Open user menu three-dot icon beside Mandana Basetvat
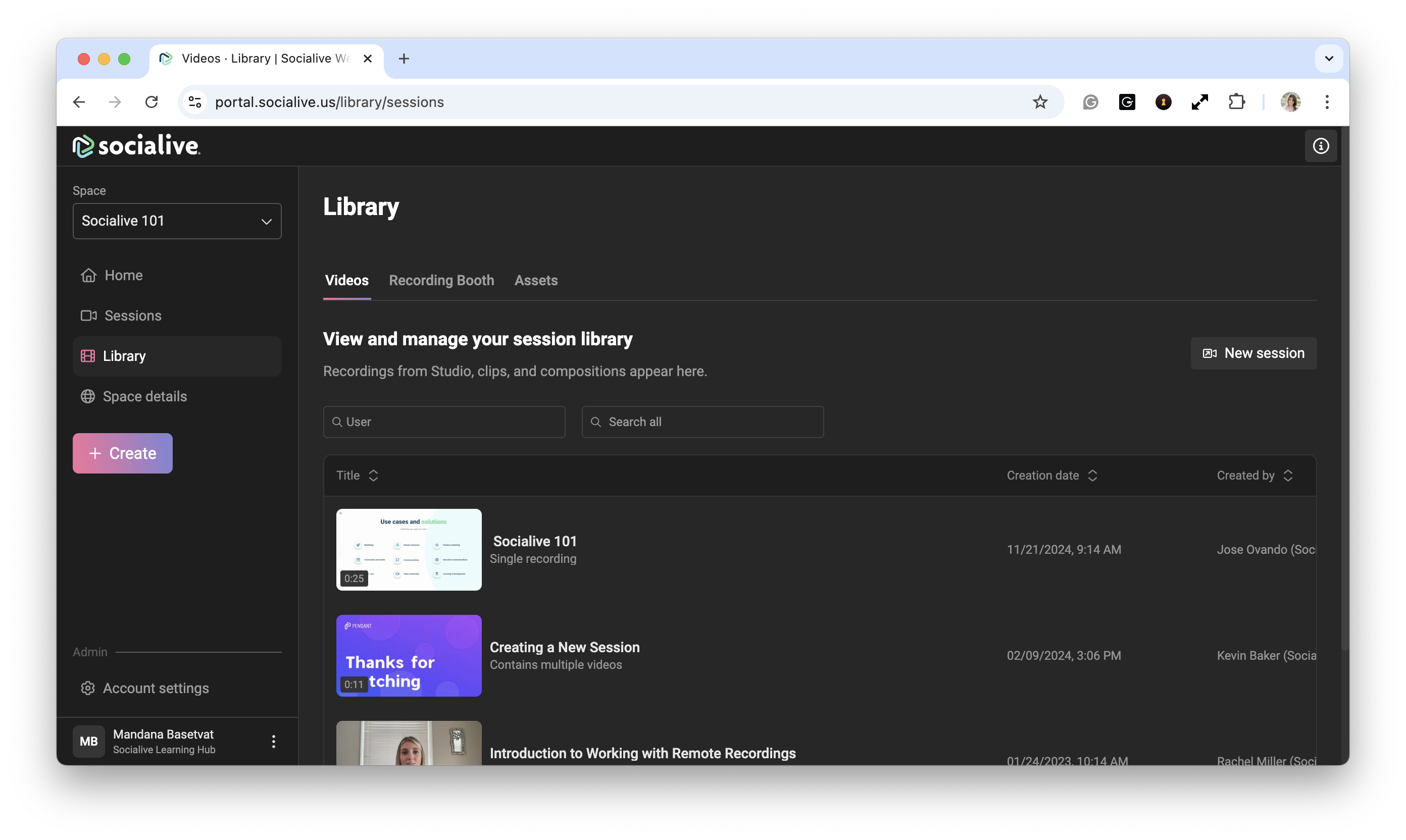Screen dimensions: 1406x840 click(274, 742)
